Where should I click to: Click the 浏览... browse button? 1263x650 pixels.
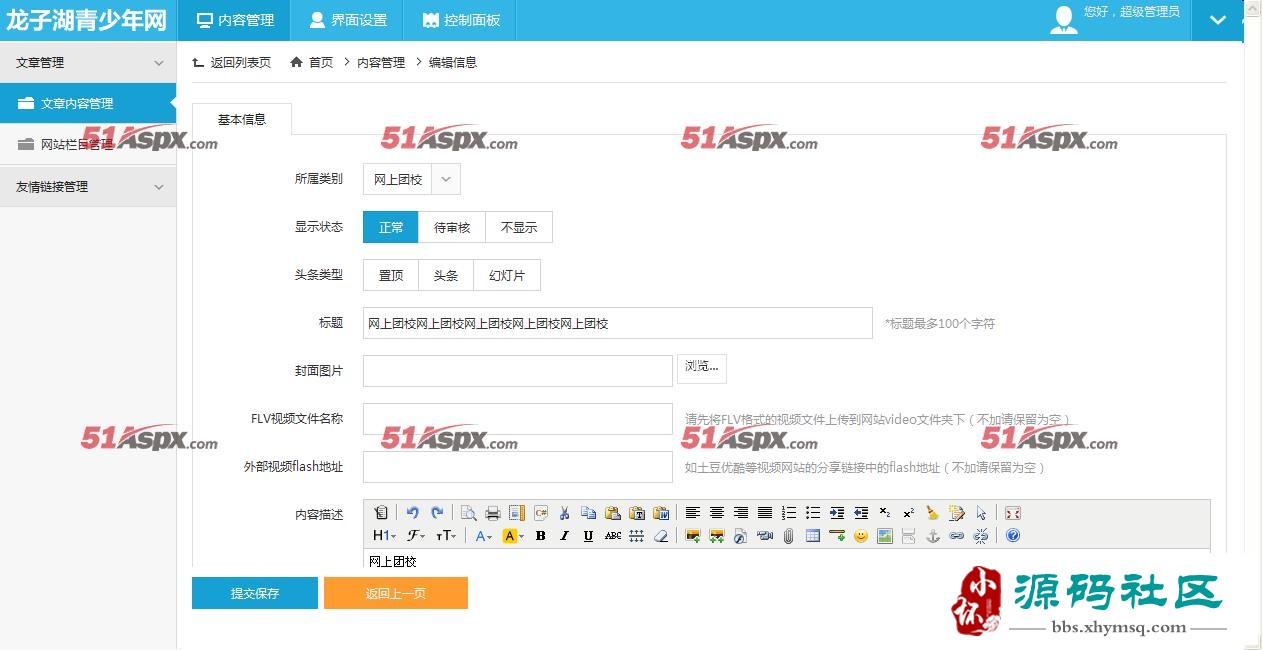(702, 368)
